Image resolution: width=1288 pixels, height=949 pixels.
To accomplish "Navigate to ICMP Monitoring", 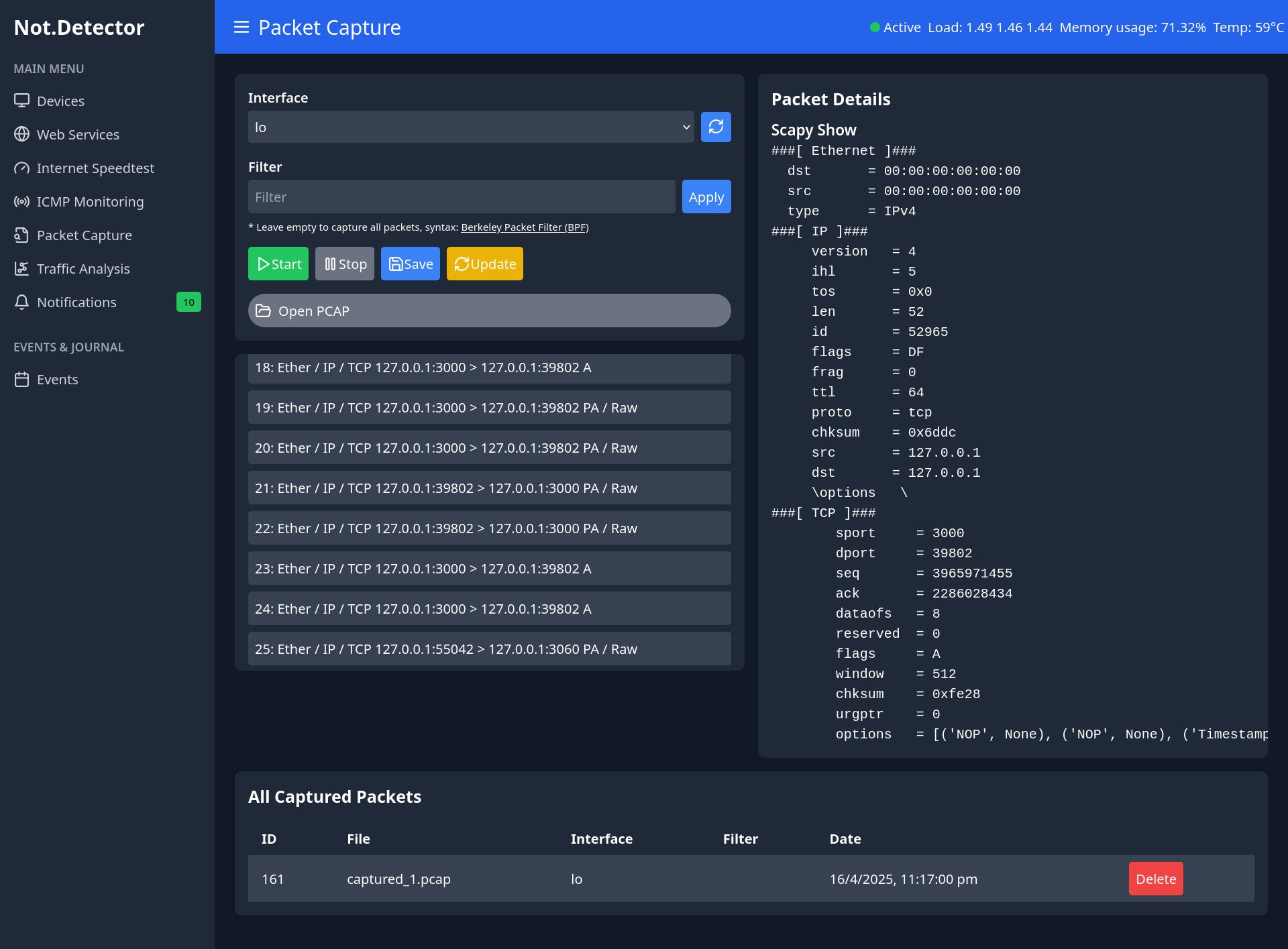I will tap(107, 201).
